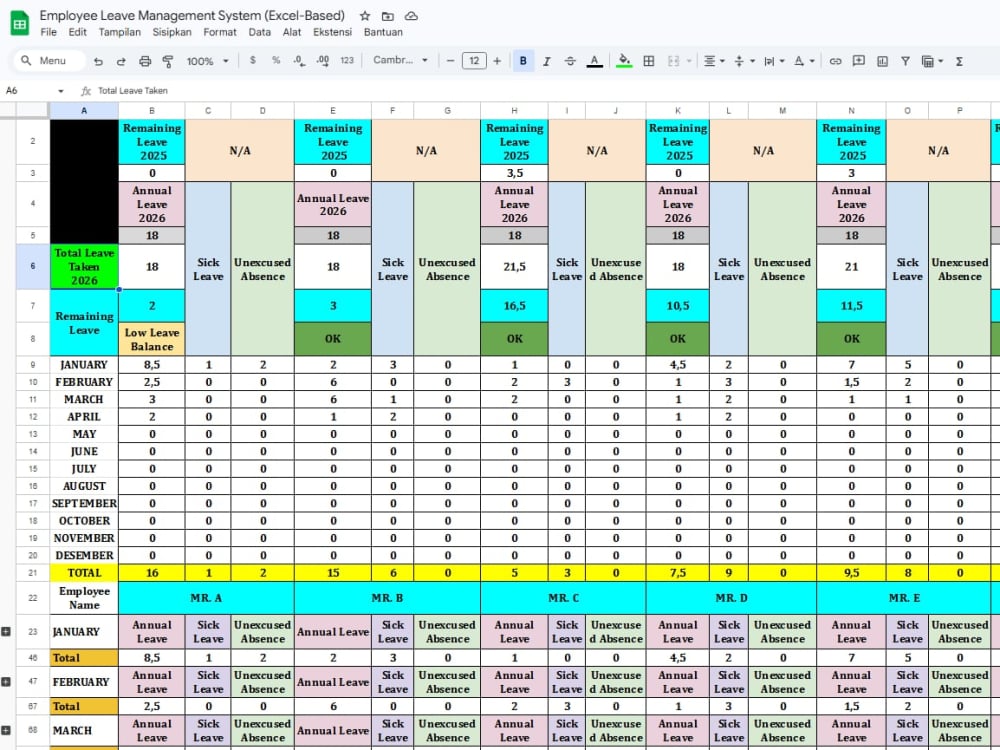Format as currency
Image resolution: width=1000 pixels, height=750 pixels.
[x=253, y=61]
